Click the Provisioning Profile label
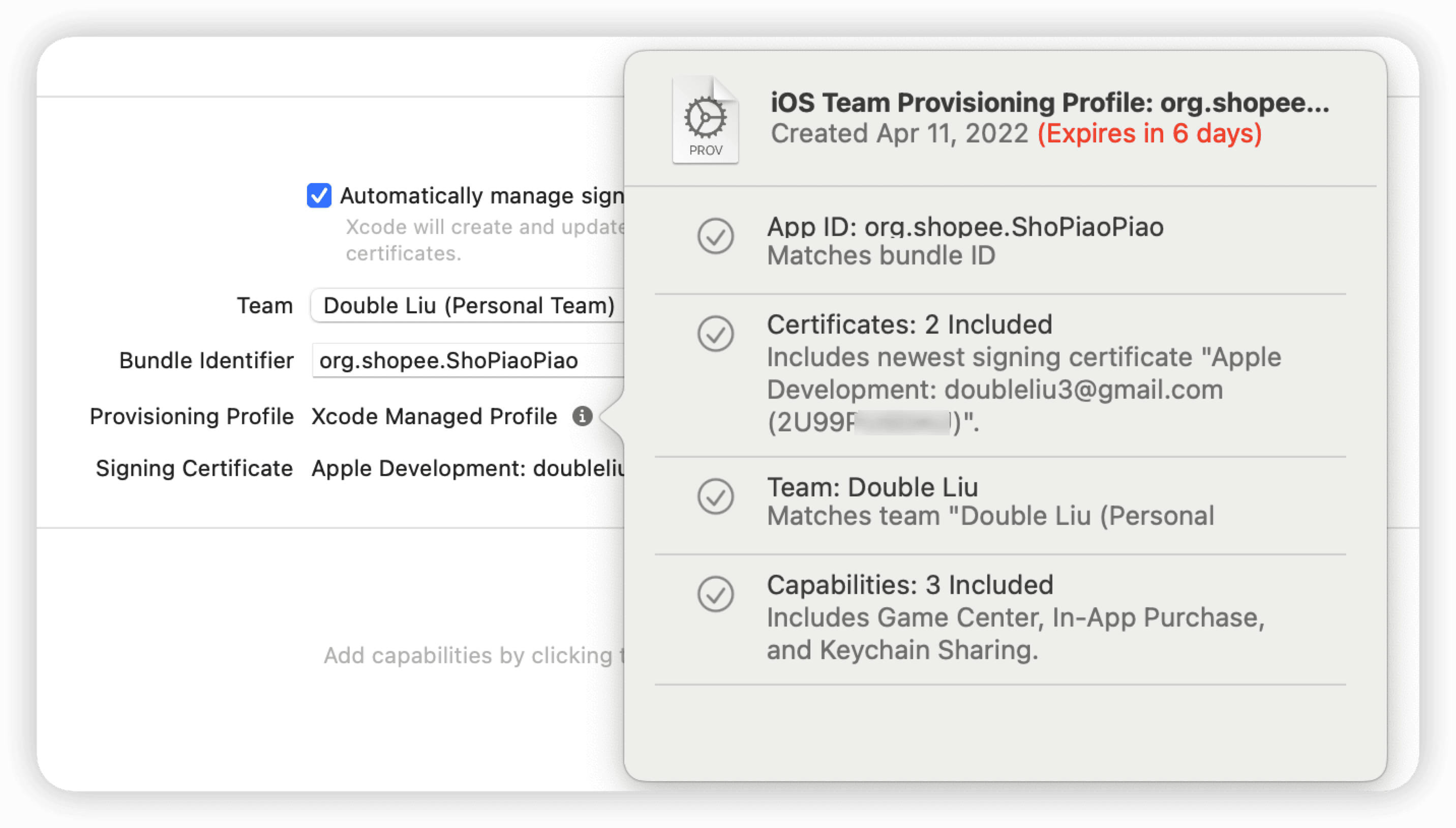 click(x=192, y=416)
